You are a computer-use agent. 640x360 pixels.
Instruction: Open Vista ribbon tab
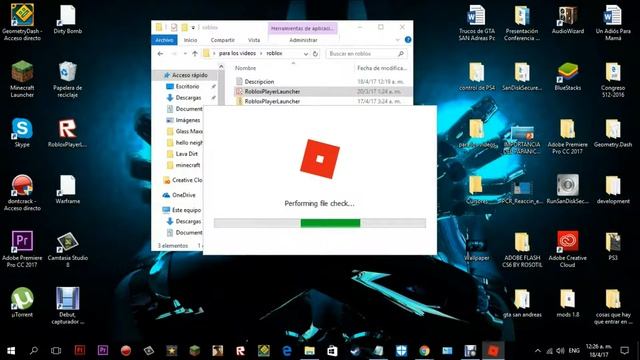254,40
